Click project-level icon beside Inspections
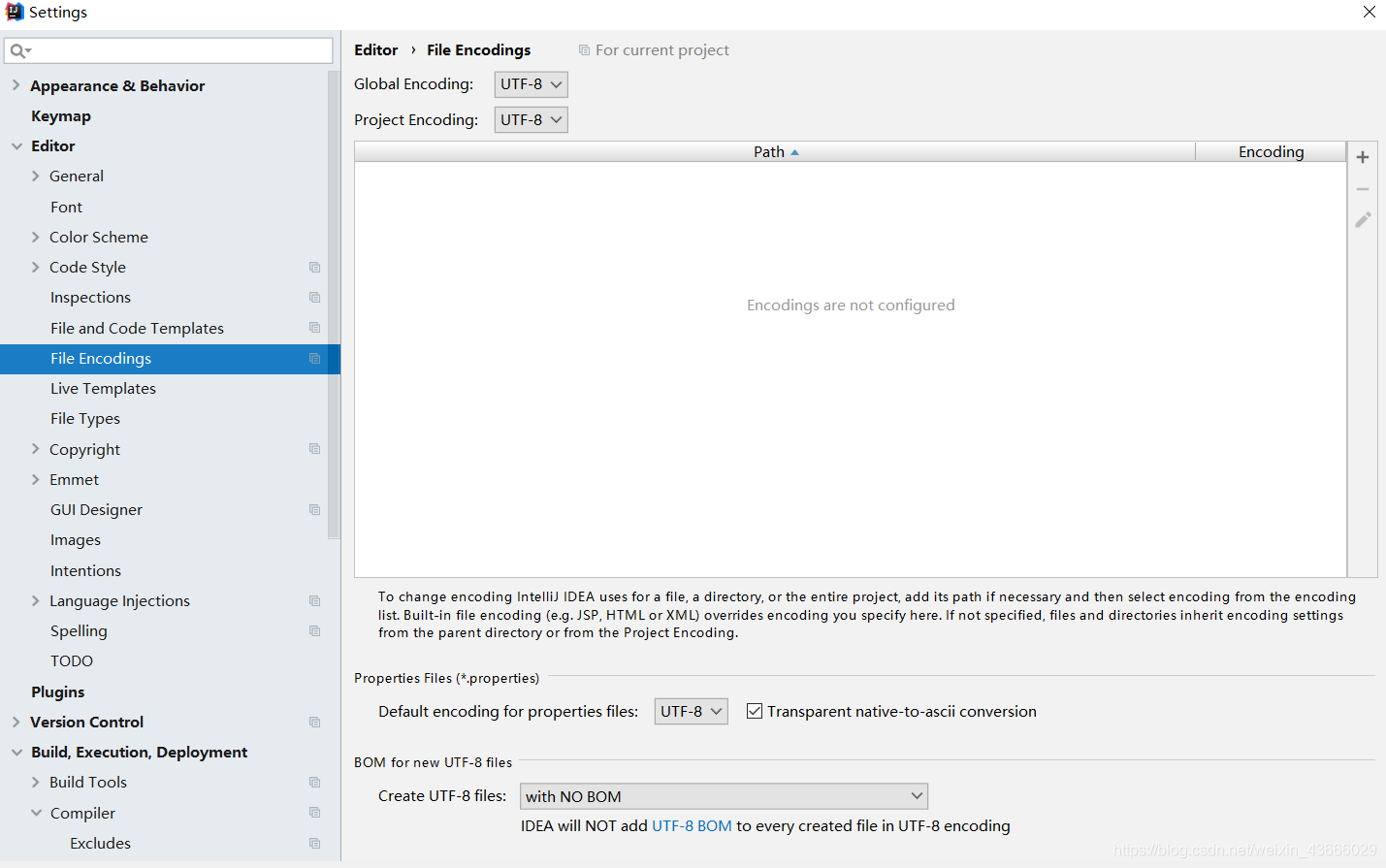Screen dimensions: 1386x868 point(314,297)
